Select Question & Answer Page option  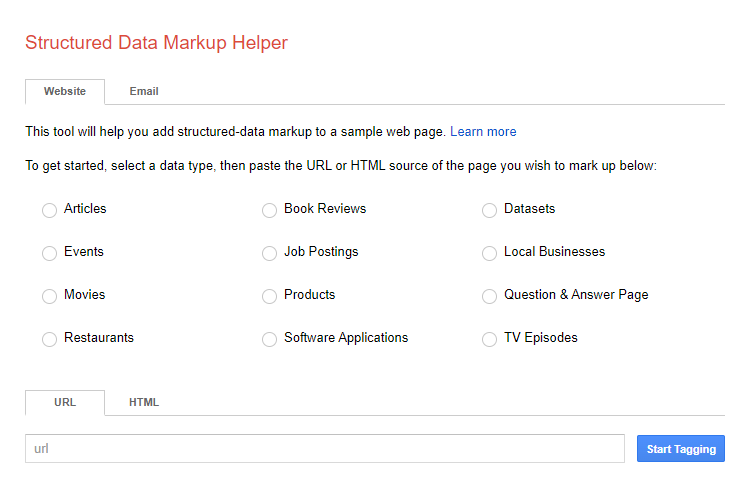pos(489,296)
